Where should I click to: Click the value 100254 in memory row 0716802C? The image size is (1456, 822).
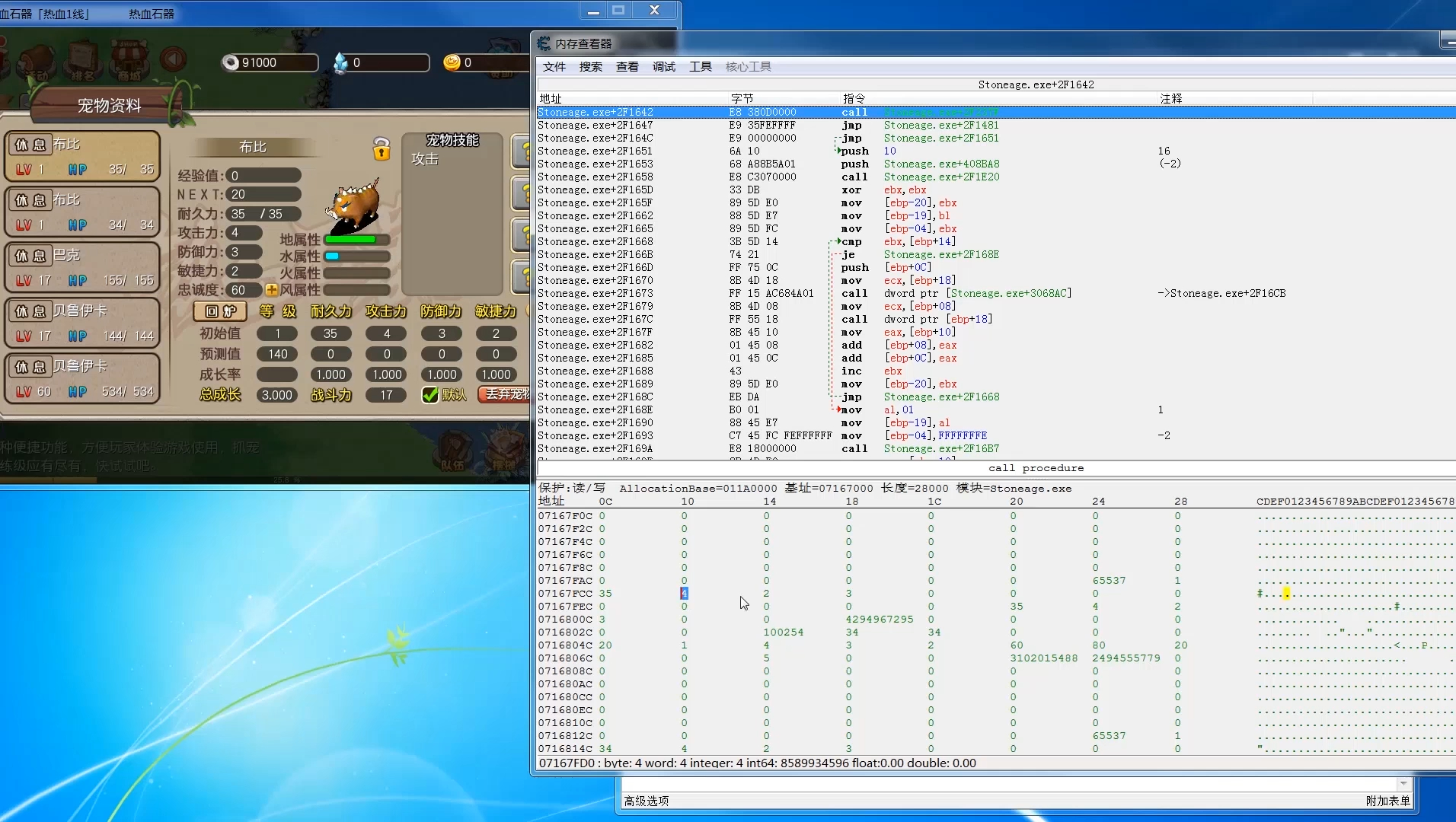coord(784,632)
